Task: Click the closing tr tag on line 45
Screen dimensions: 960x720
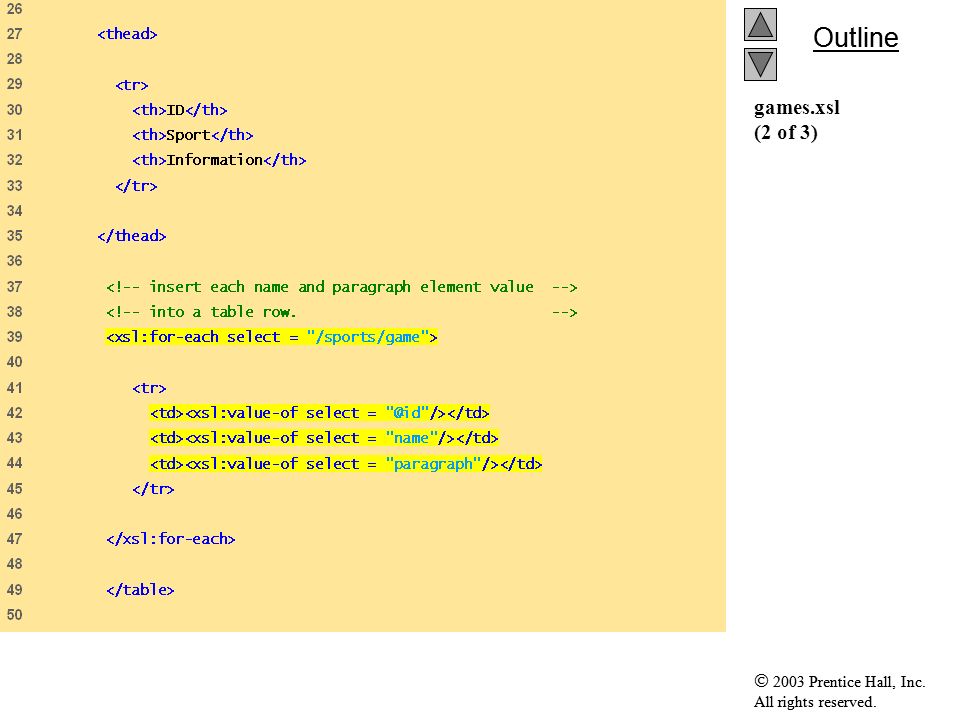Action: pos(153,489)
